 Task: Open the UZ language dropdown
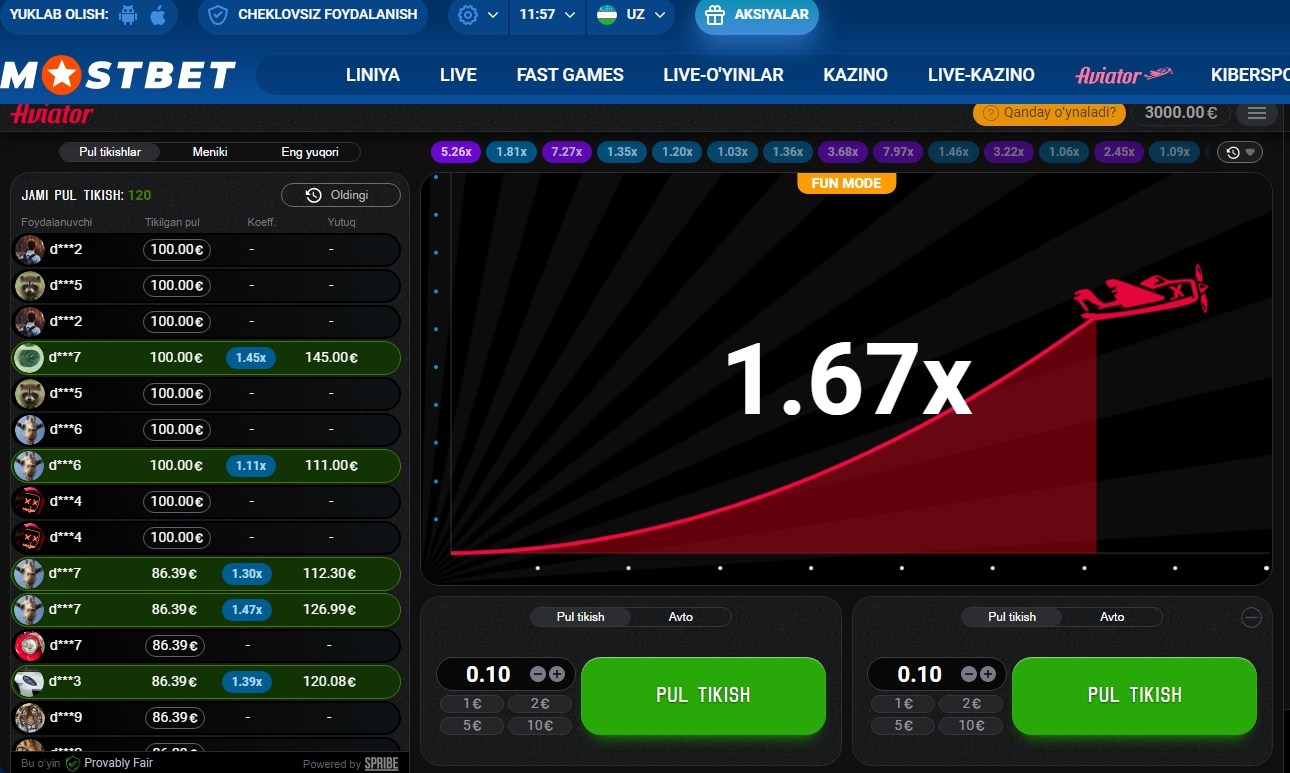(x=630, y=15)
